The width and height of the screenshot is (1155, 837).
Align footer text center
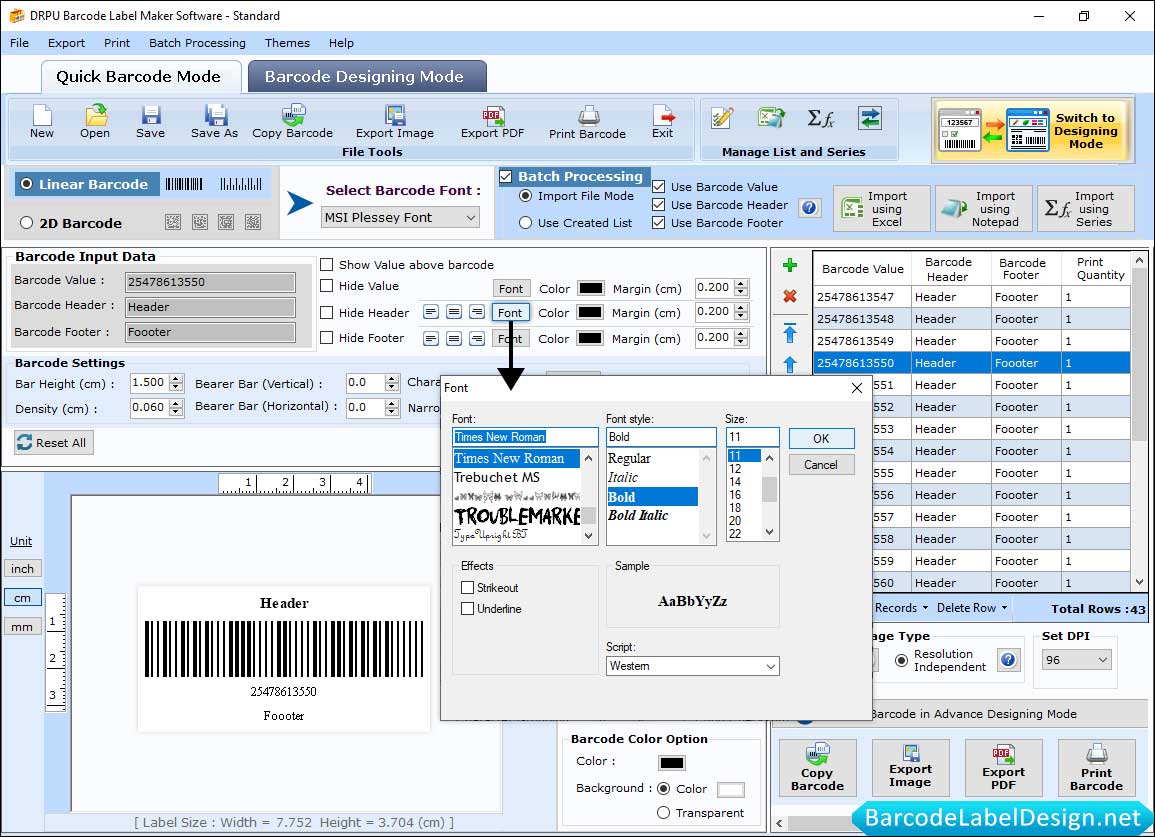(x=454, y=338)
